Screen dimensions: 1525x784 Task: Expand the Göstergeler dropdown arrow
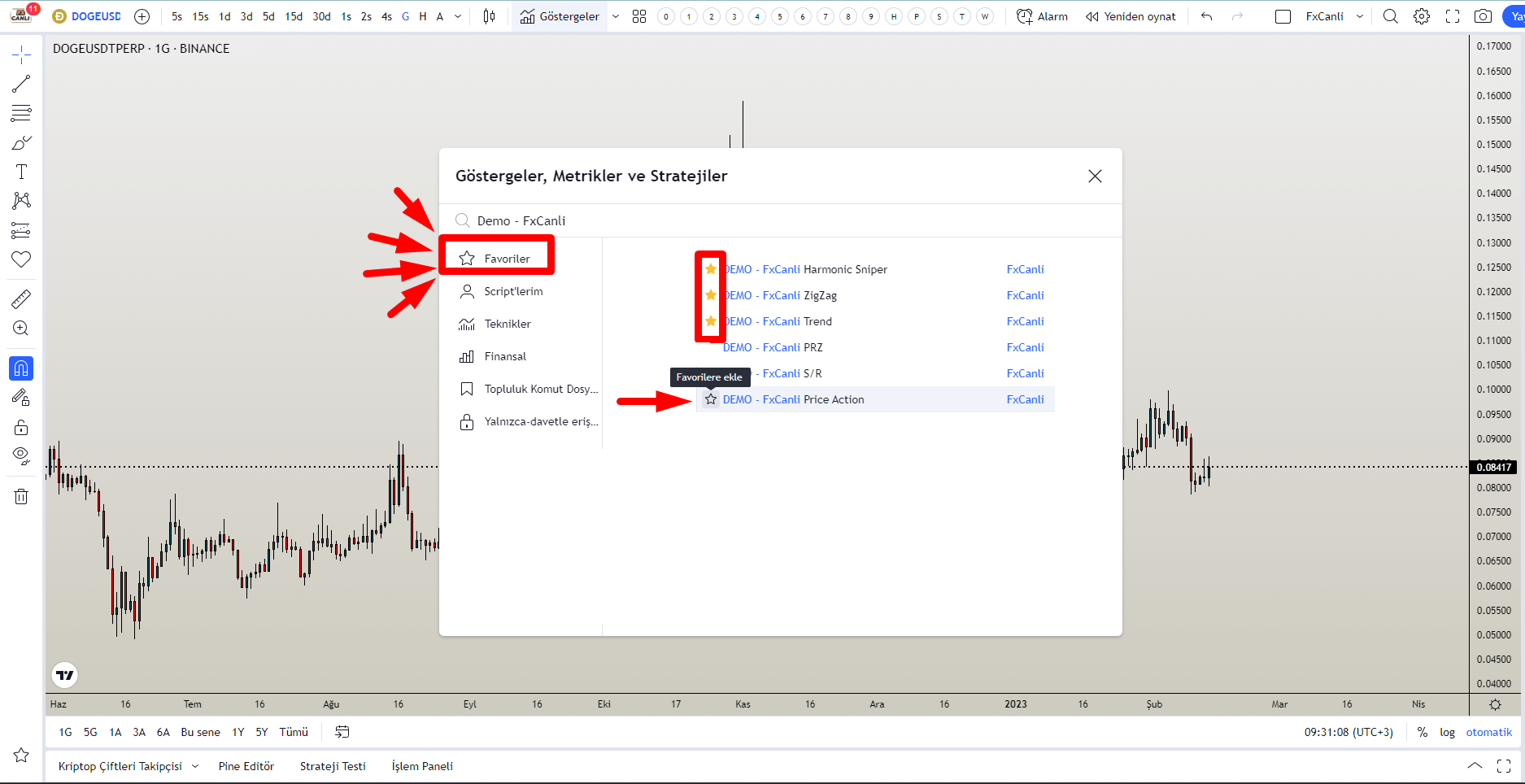coord(616,16)
